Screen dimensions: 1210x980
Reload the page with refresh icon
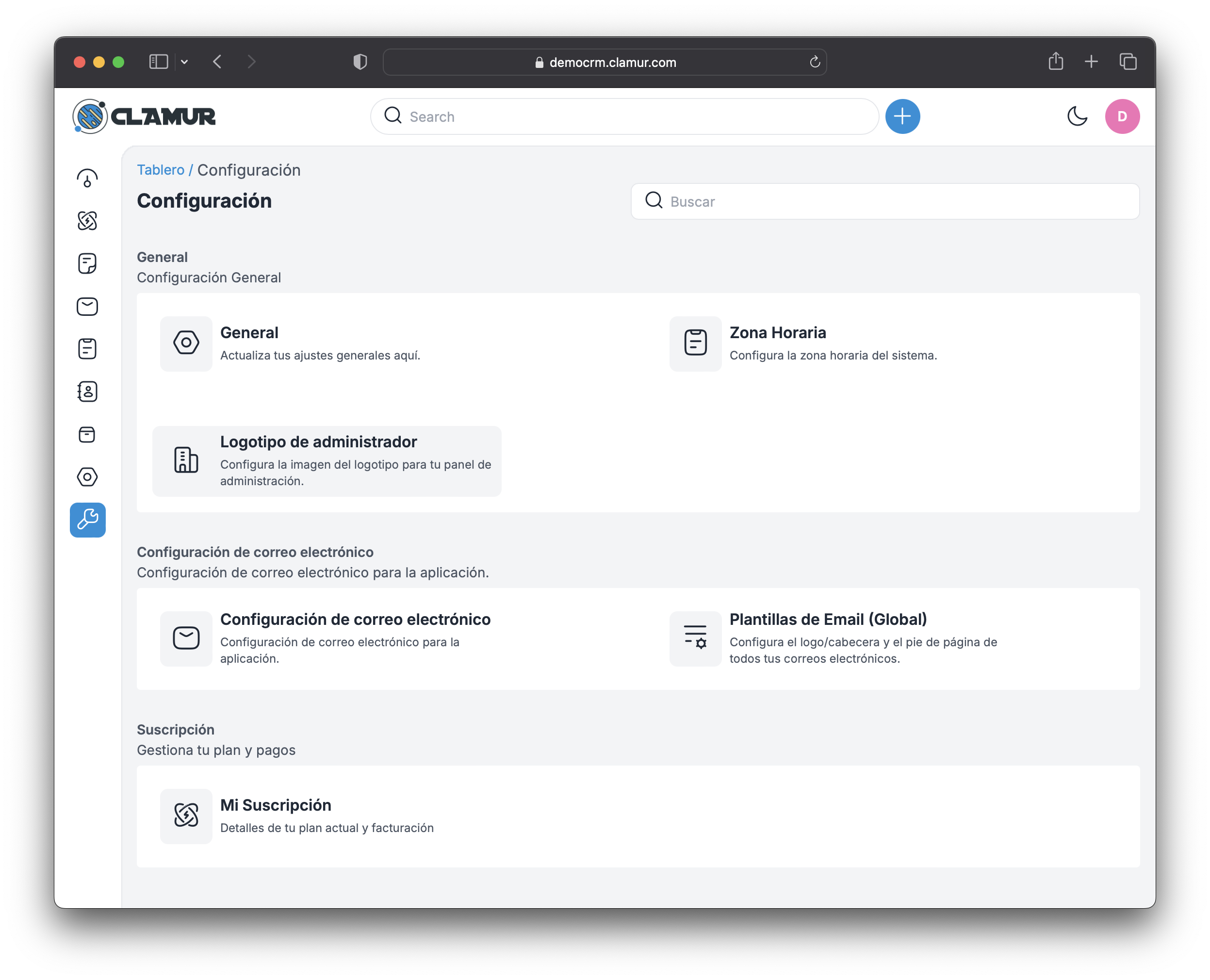(814, 62)
